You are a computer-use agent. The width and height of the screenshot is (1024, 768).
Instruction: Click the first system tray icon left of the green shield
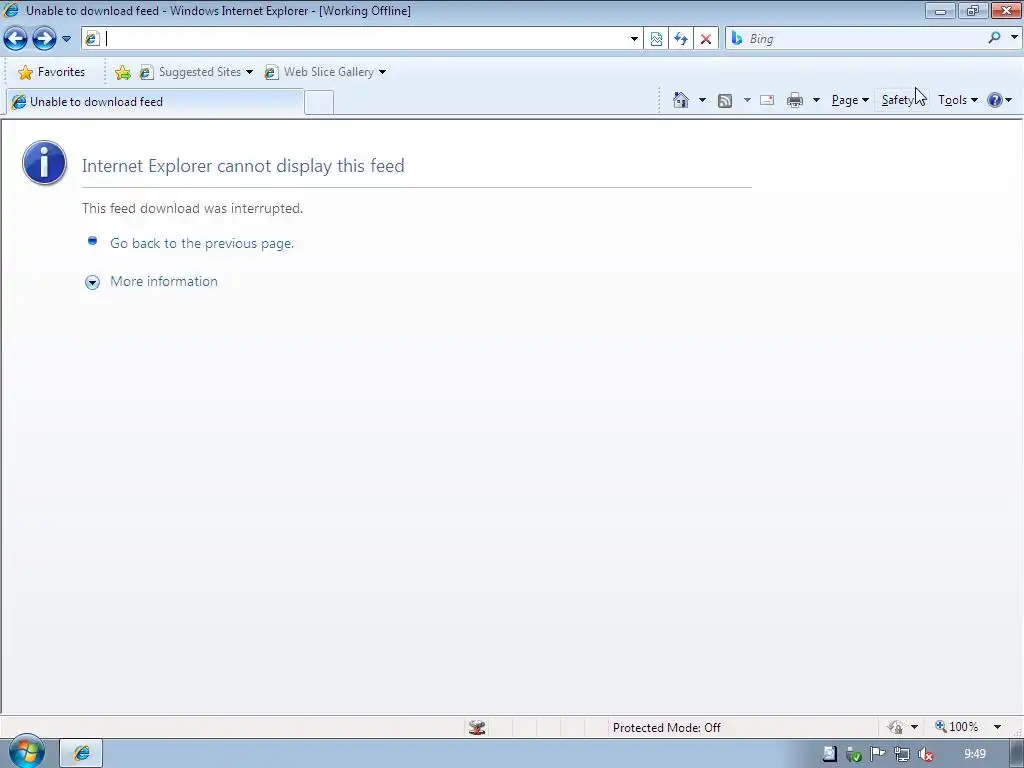point(829,754)
